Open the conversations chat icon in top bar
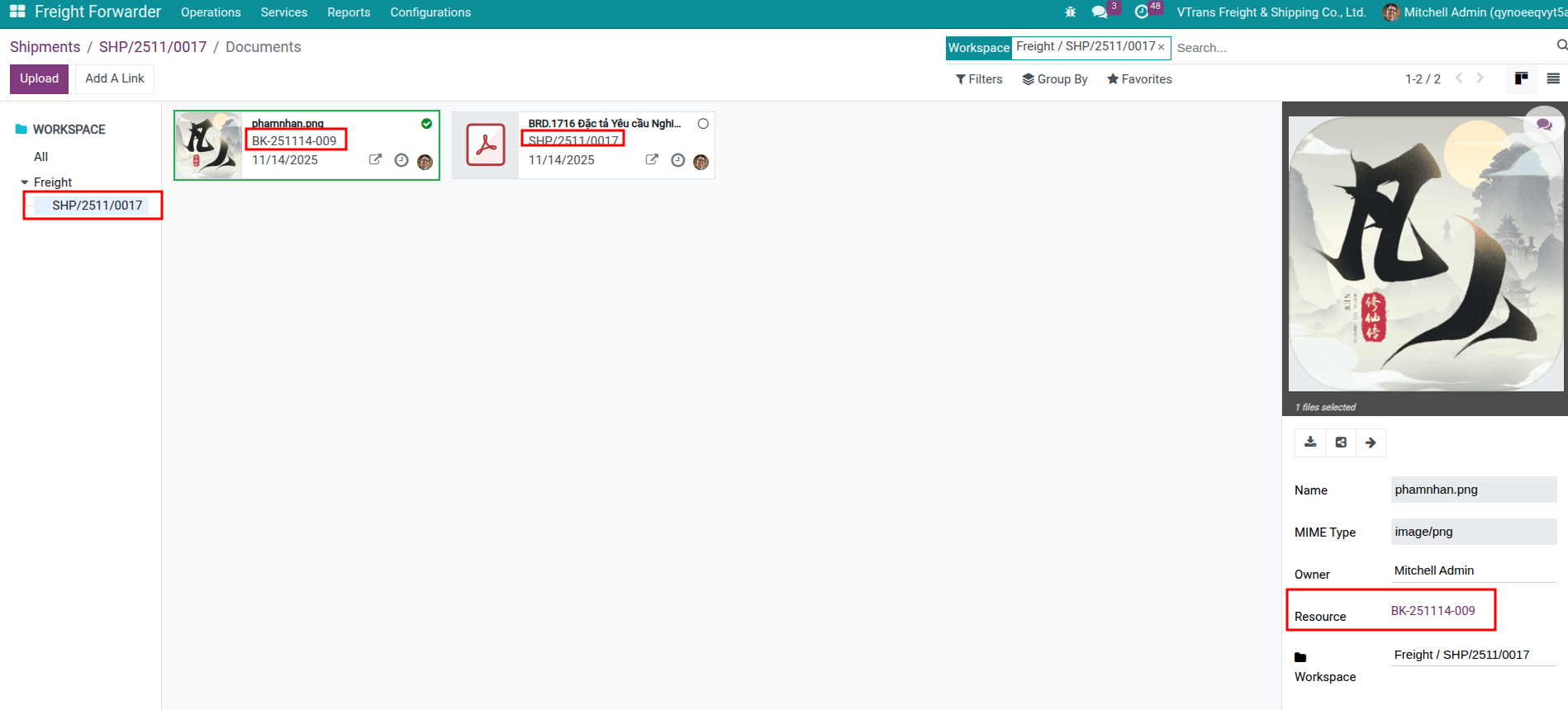The width and height of the screenshot is (1568, 710). click(x=1100, y=12)
